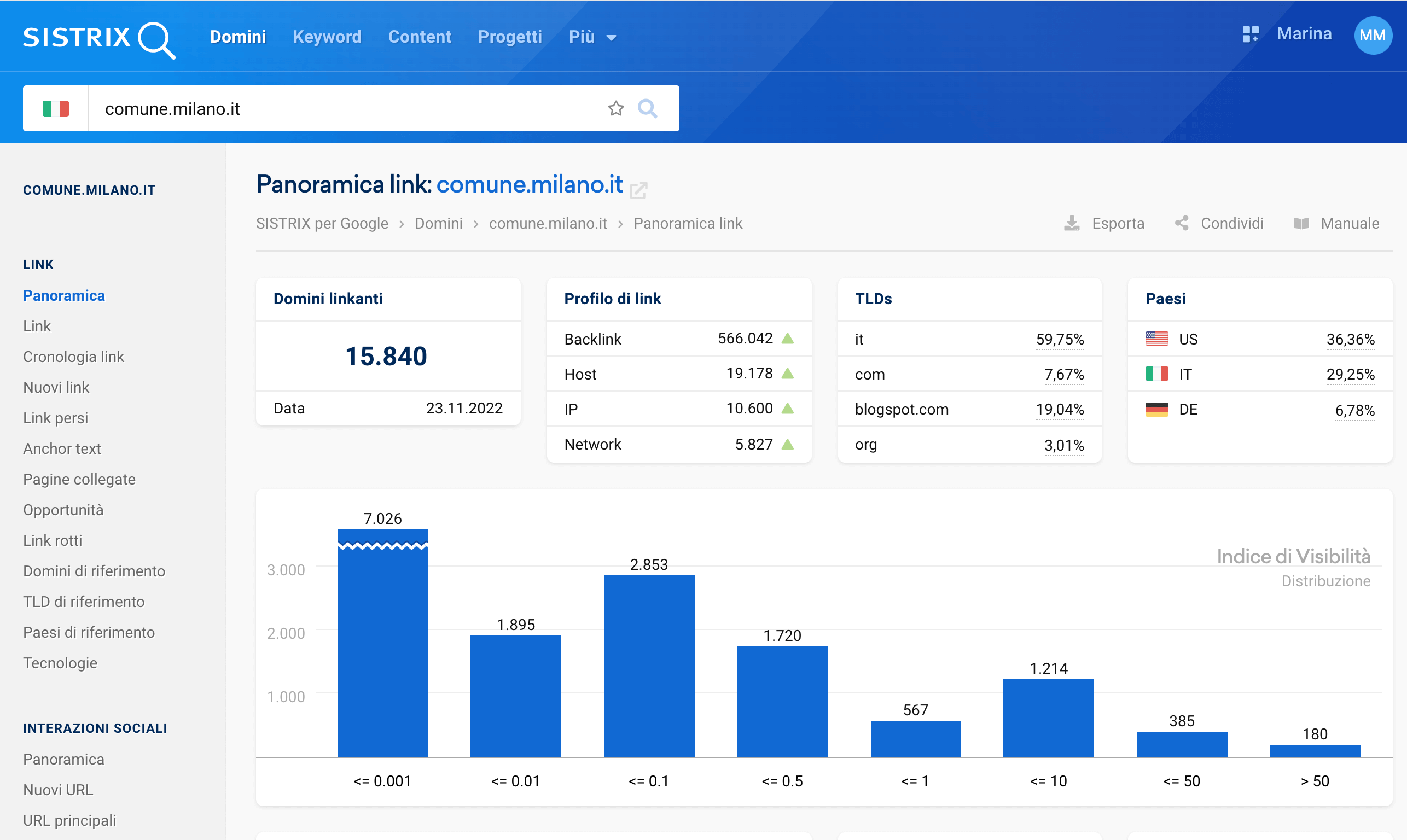The image size is (1407, 840).
Task: Expand the Più dropdown menu
Action: pos(592,37)
